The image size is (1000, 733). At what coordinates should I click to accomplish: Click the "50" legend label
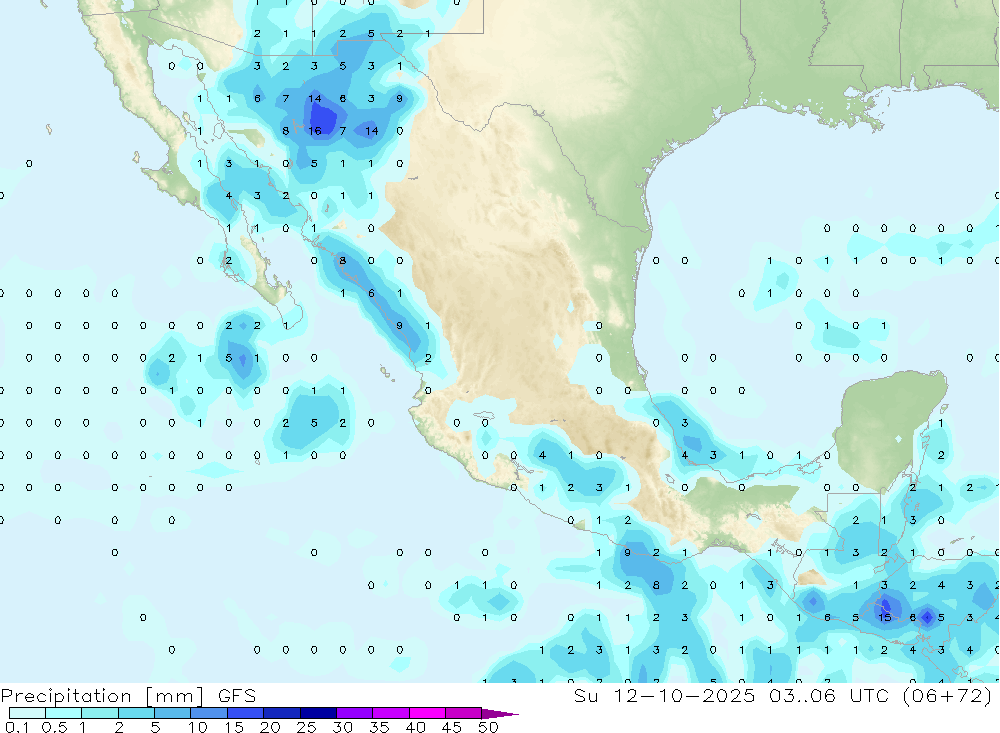coord(488,727)
